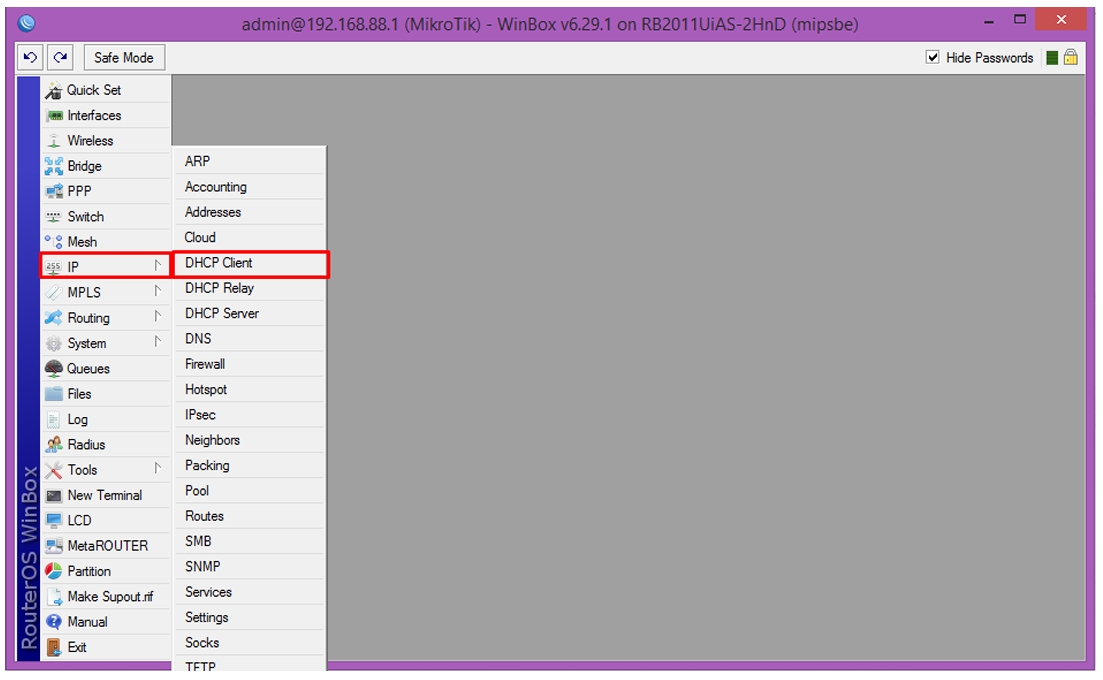Open the Bridge icon in the sidebar
The image size is (1103, 680).
coord(53,166)
